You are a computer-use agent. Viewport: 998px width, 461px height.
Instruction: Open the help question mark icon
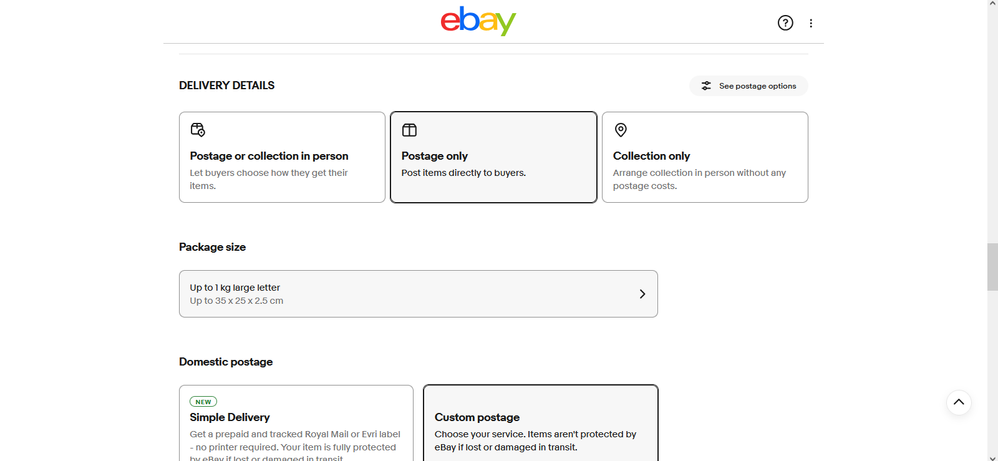785,23
